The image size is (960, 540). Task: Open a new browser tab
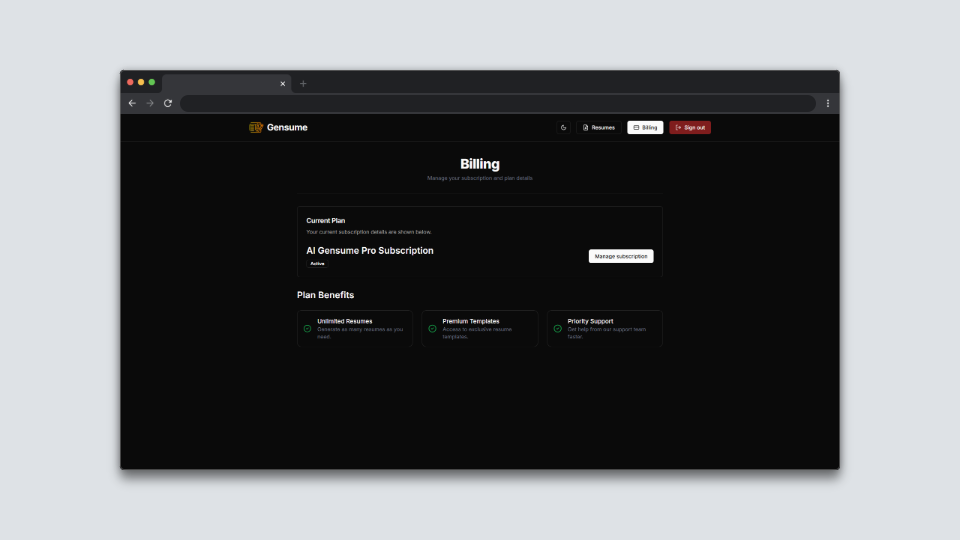point(303,84)
